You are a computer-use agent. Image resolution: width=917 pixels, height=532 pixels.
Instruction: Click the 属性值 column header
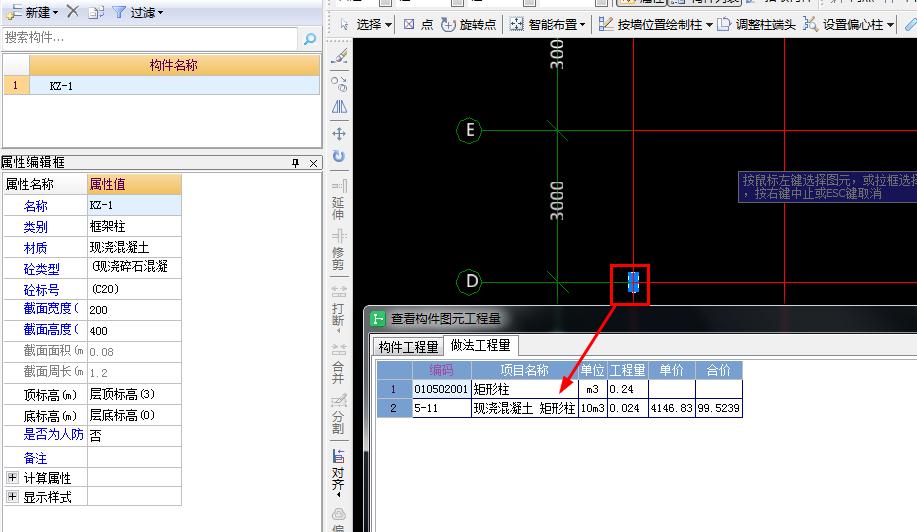134,184
